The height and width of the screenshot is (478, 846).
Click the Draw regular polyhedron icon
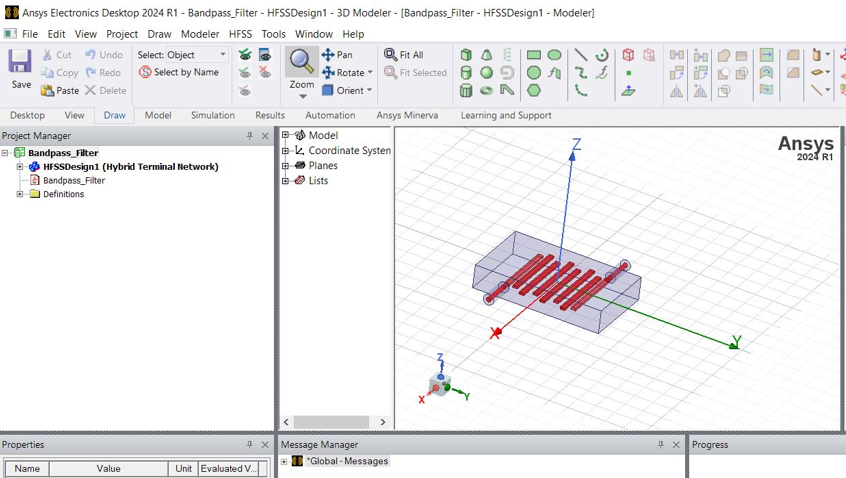(x=466, y=91)
